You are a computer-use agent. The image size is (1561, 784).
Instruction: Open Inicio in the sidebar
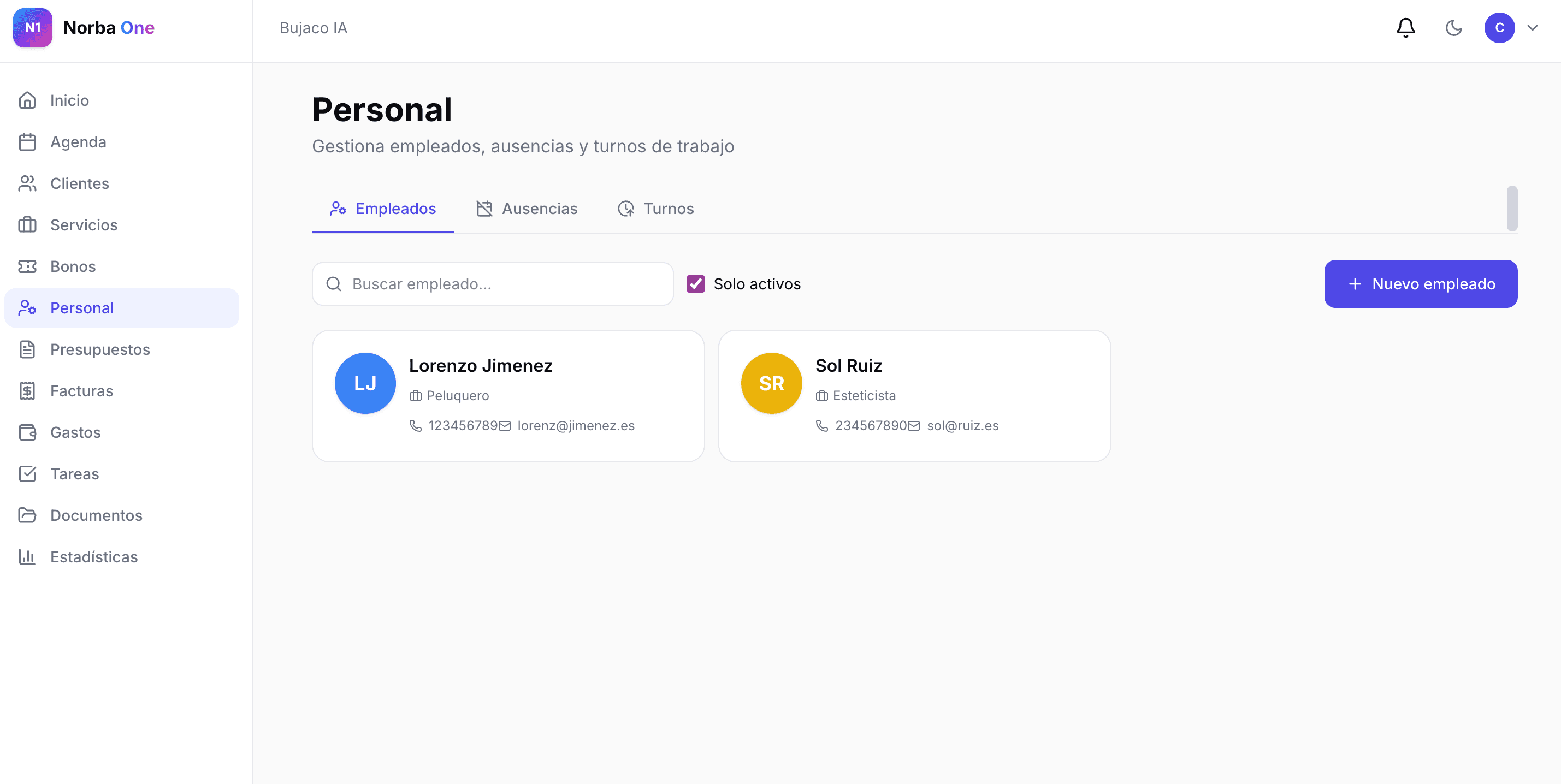click(122, 100)
